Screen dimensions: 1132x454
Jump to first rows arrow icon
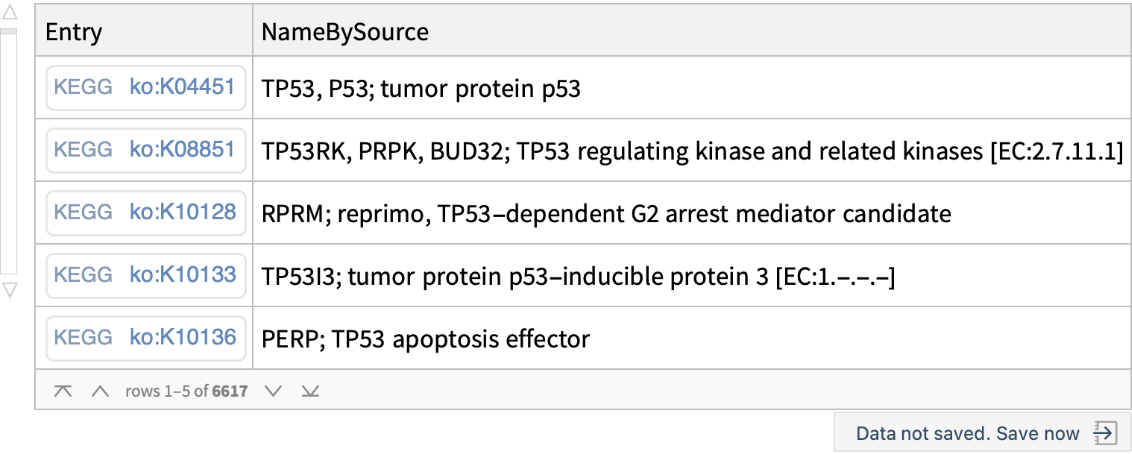click(x=62, y=391)
